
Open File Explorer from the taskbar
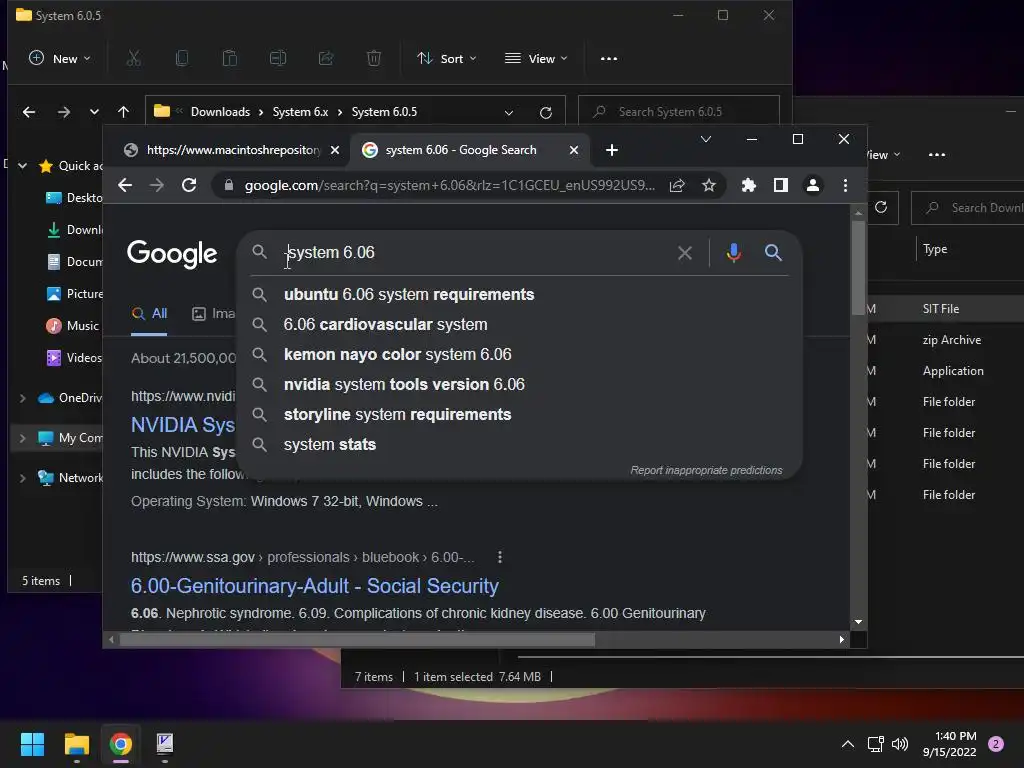[76, 744]
